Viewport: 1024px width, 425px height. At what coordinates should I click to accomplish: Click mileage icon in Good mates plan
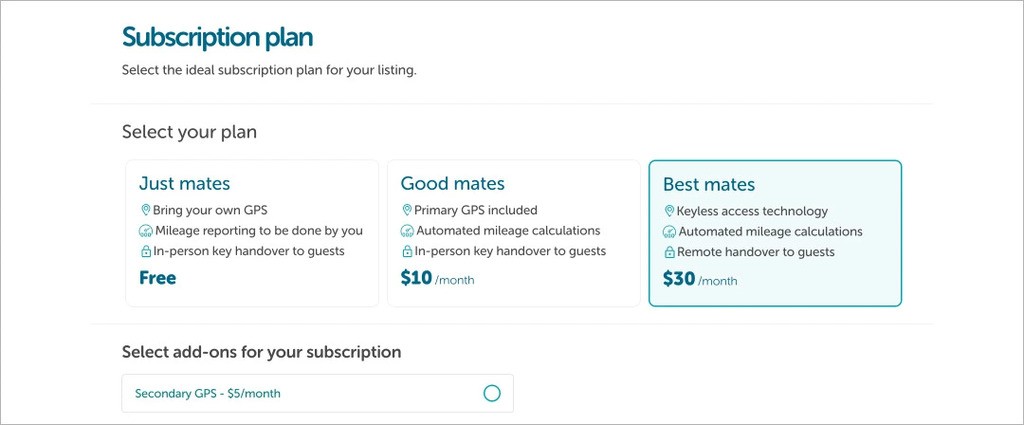pyautogui.click(x=407, y=231)
